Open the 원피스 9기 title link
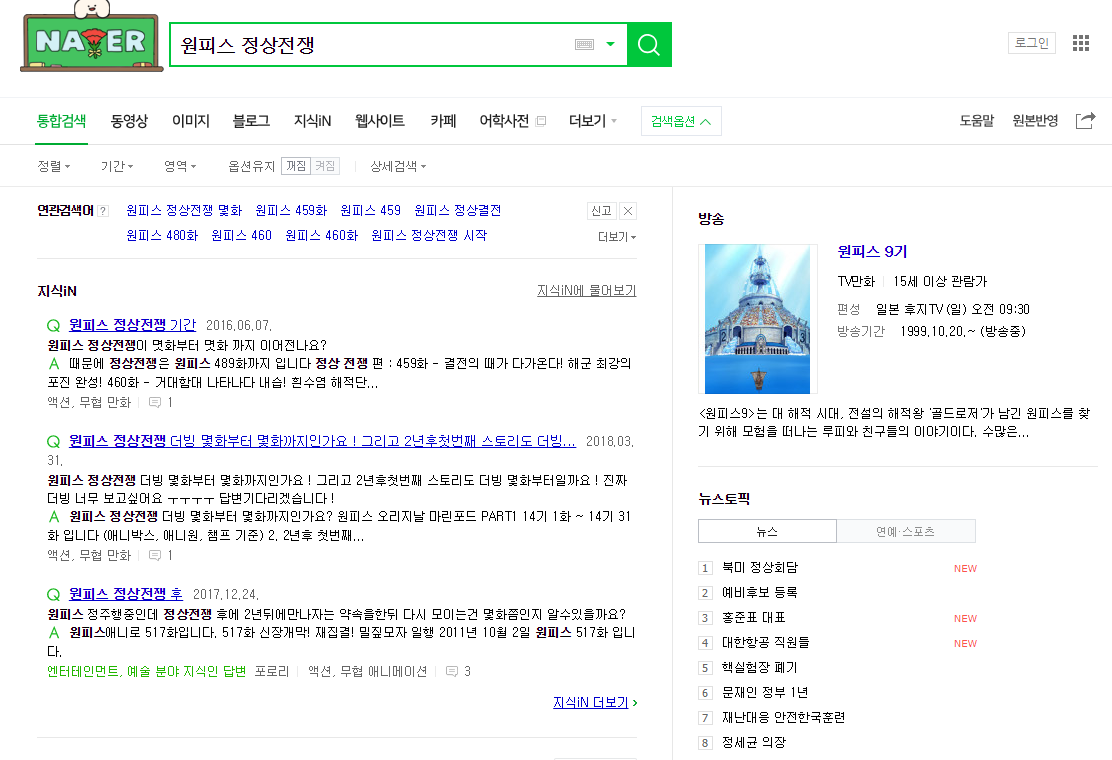The image size is (1112, 760). click(872, 252)
